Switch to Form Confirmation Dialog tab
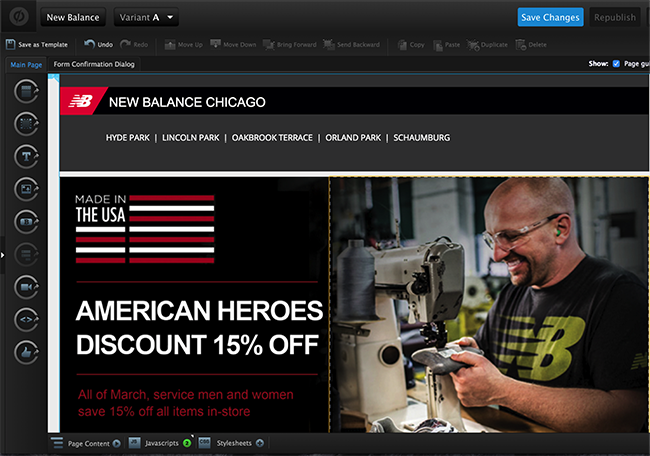Screen dimensions: 650x456 point(94,64)
